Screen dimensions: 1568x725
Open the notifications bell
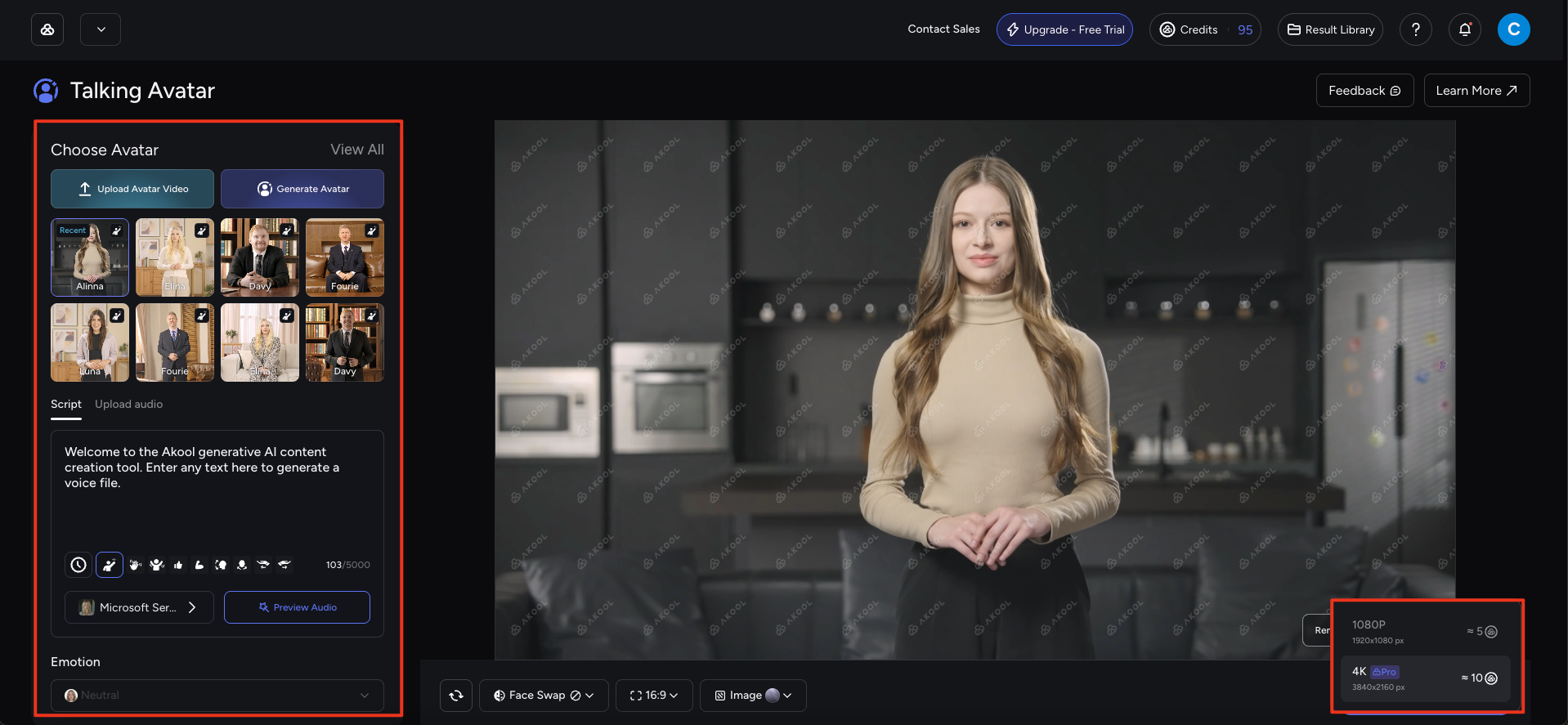coord(1465,29)
